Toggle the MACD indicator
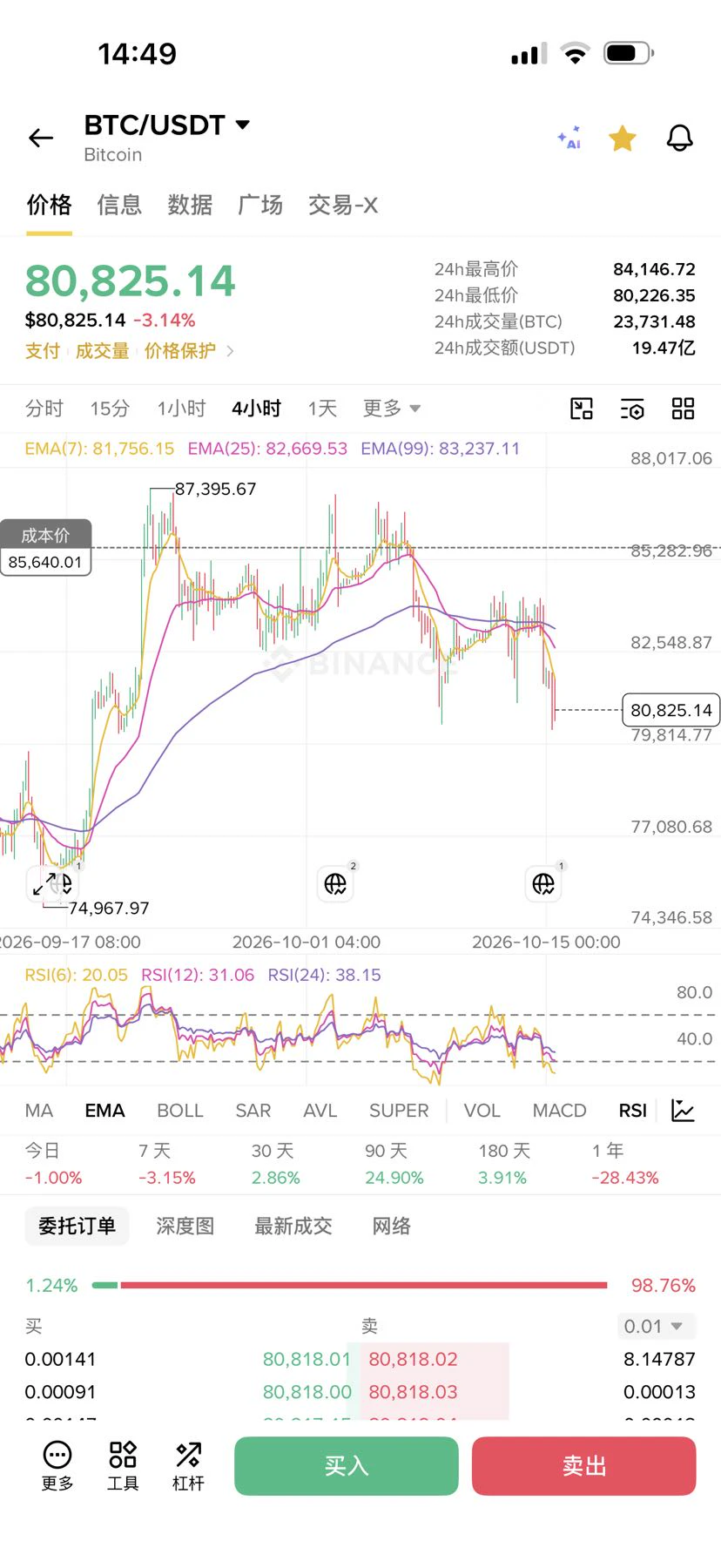 click(x=559, y=1111)
